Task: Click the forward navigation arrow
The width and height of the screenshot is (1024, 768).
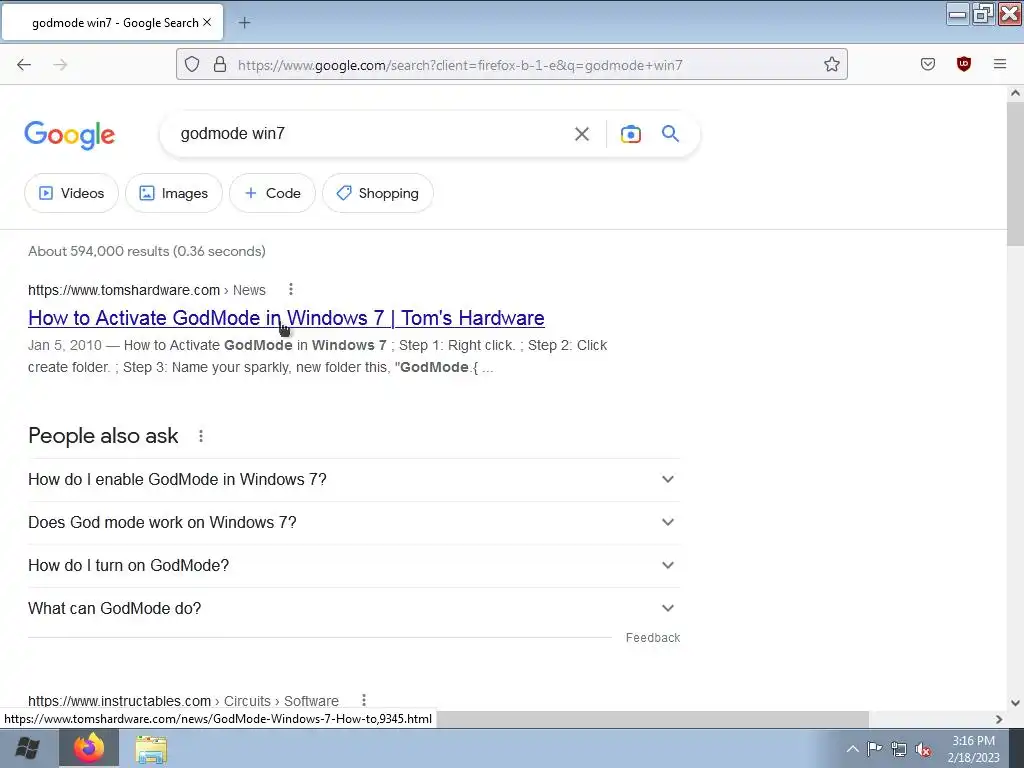Action: coord(60,64)
